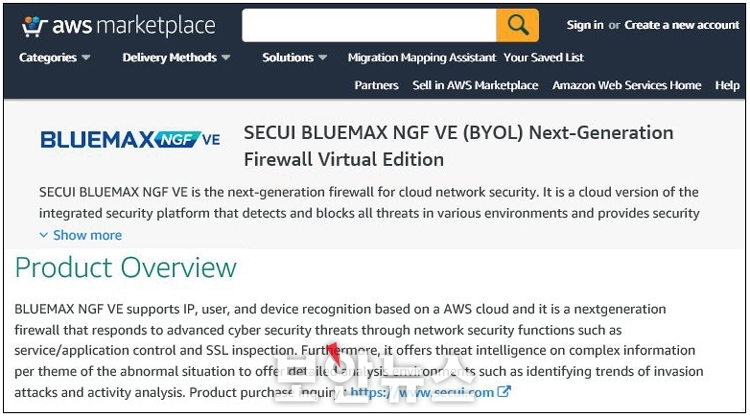The height and width of the screenshot is (418, 750).
Task: Open the www.secui.com hyperlink
Action: pos(422,392)
